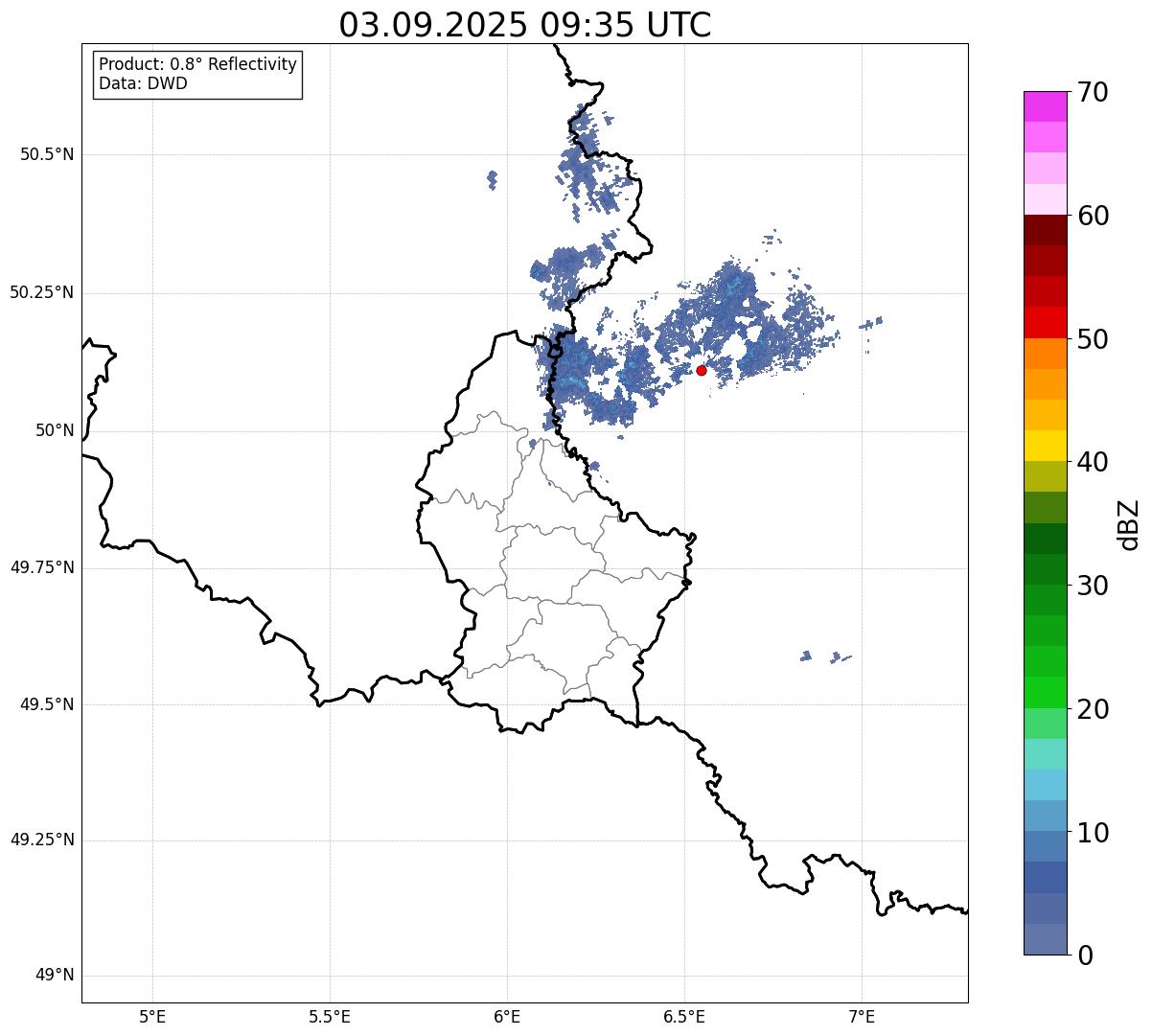This screenshot has width=1152, height=1036.
Task: Click the orange swatch just below 50
Action: pos(1046,354)
